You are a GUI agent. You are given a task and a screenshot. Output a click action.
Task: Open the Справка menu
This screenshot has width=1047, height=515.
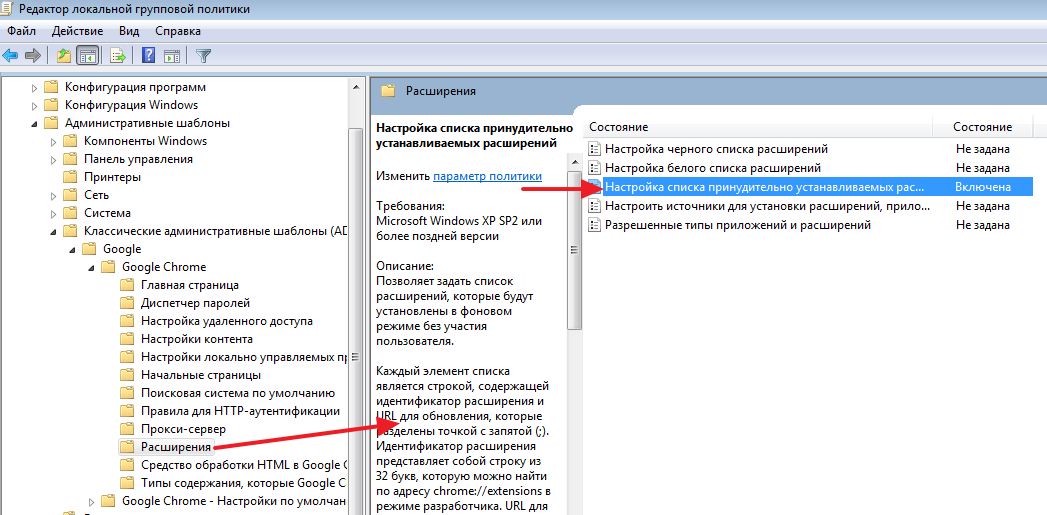[178, 31]
